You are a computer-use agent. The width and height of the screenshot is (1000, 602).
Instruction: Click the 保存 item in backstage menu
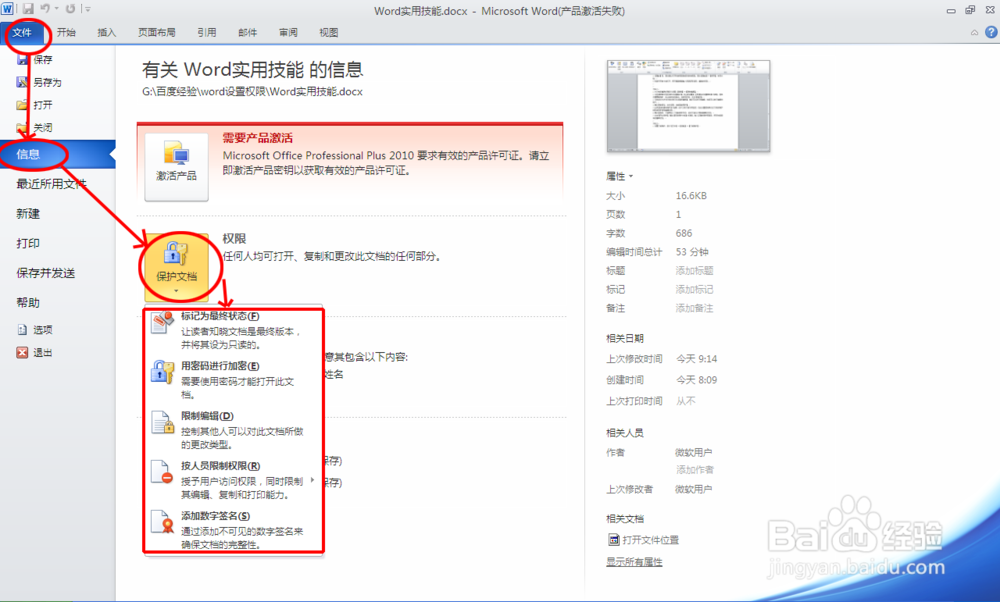click(x=36, y=59)
